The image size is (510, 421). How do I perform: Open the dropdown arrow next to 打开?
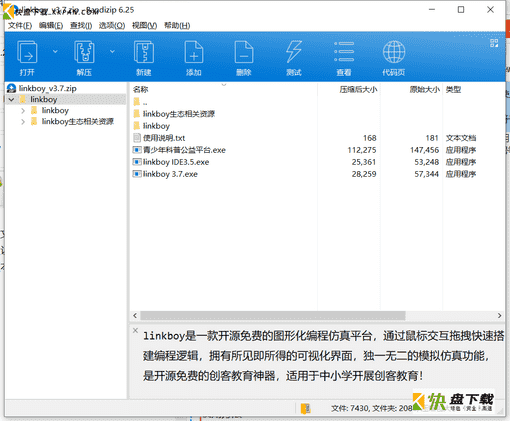tap(55, 51)
